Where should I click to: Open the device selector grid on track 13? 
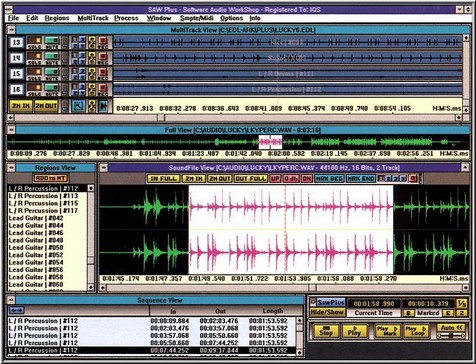coord(79,42)
